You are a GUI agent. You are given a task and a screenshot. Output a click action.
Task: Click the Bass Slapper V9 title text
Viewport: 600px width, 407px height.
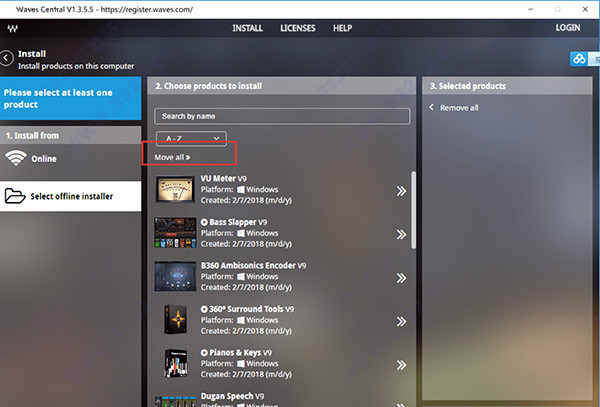pyautogui.click(x=238, y=222)
